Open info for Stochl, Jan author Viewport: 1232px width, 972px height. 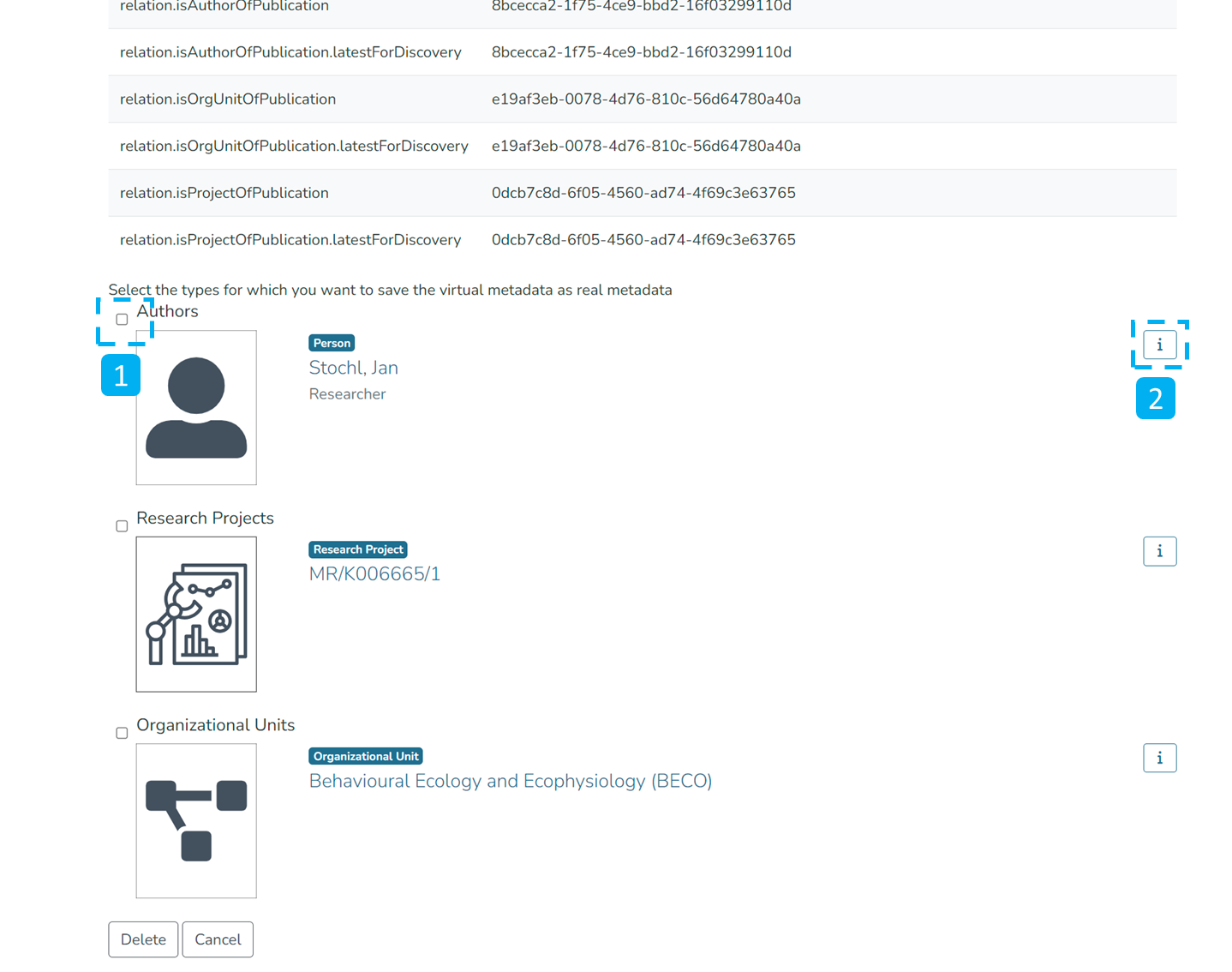(x=1159, y=345)
